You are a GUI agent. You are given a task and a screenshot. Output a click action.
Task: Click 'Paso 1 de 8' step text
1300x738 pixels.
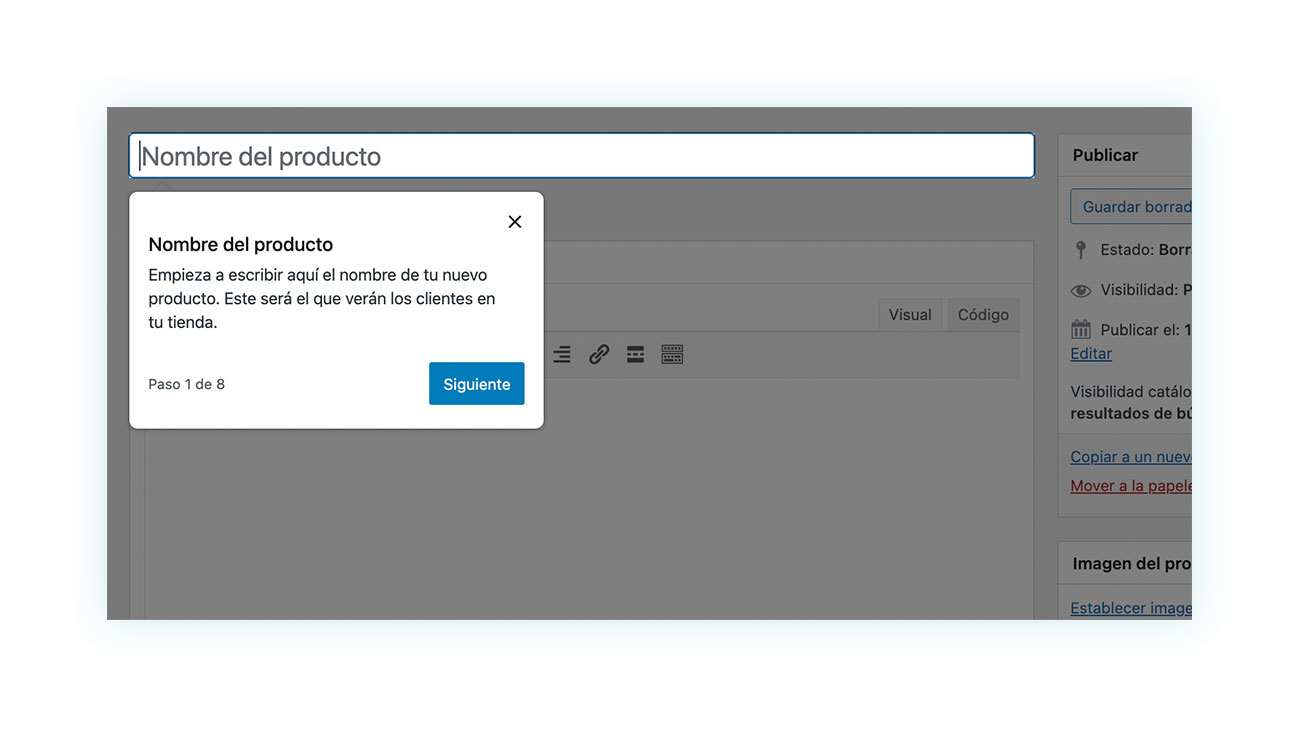click(186, 384)
